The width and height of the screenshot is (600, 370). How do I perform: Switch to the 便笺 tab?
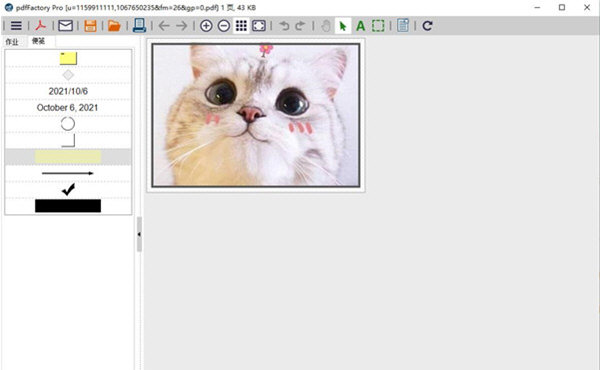point(38,41)
